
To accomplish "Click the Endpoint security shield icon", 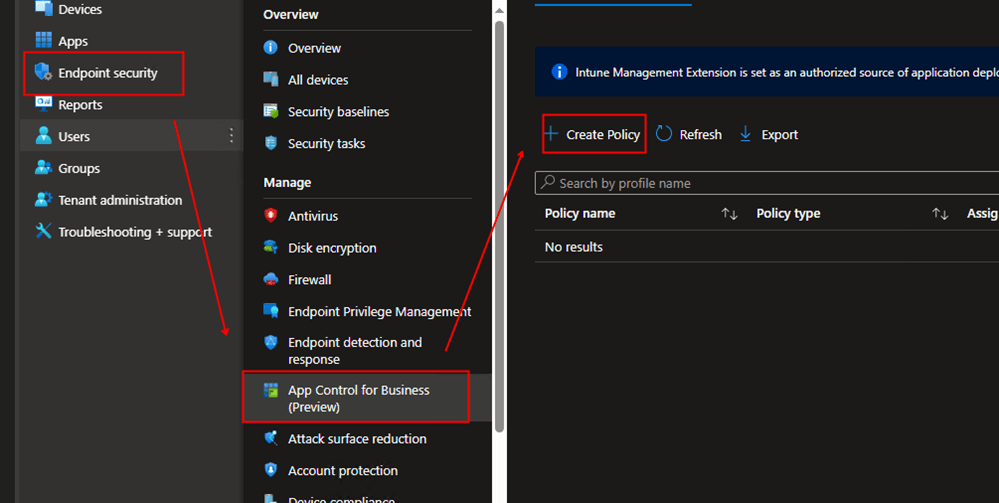I will pos(43,72).
